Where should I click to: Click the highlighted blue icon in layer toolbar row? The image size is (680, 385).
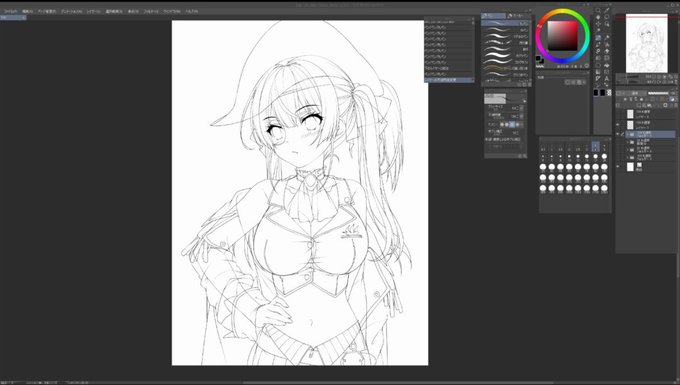coord(672,99)
